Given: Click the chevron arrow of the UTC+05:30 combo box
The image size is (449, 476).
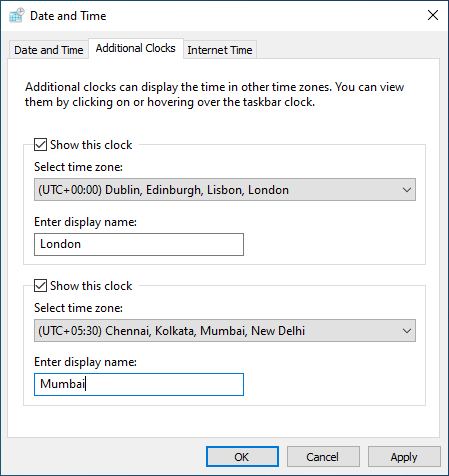Looking at the screenshot, I should [406, 331].
